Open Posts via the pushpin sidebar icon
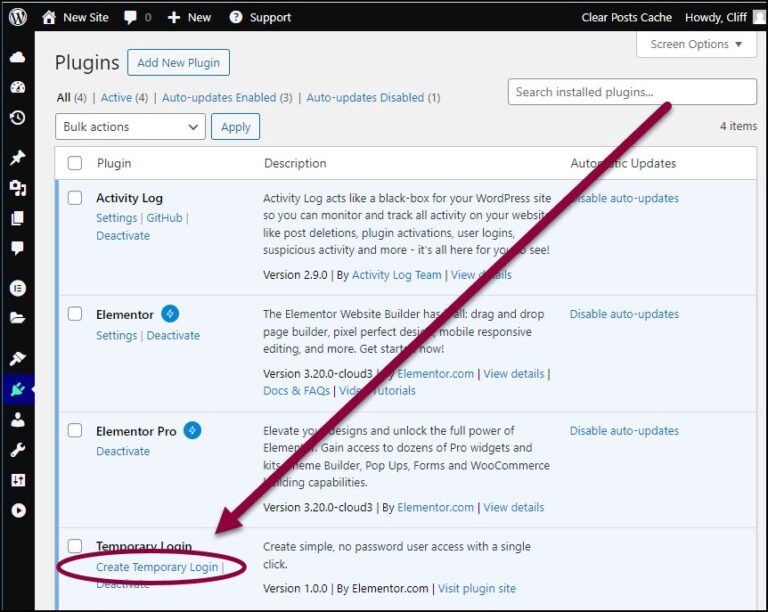This screenshot has width=768, height=612. tap(17, 158)
